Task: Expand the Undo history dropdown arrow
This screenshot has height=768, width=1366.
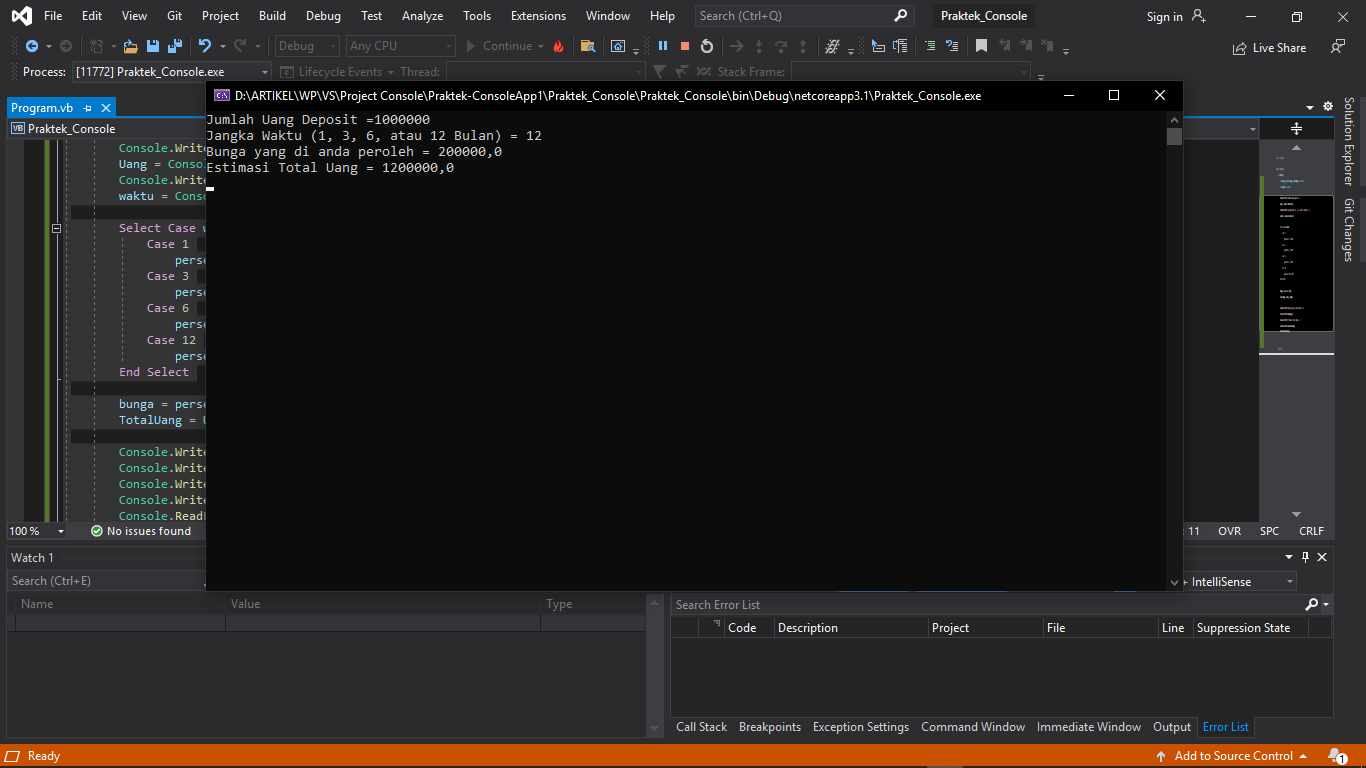Action: [222, 46]
